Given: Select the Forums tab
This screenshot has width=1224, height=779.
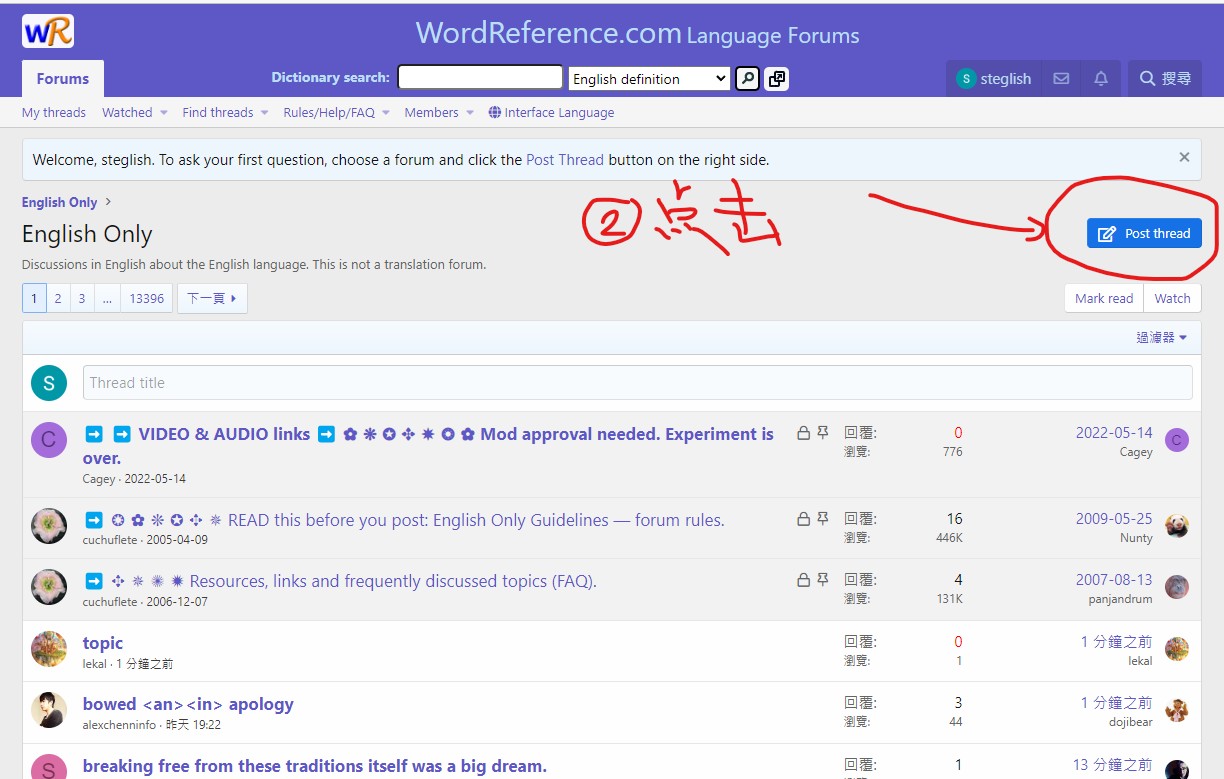Looking at the screenshot, I should point(63,78).
